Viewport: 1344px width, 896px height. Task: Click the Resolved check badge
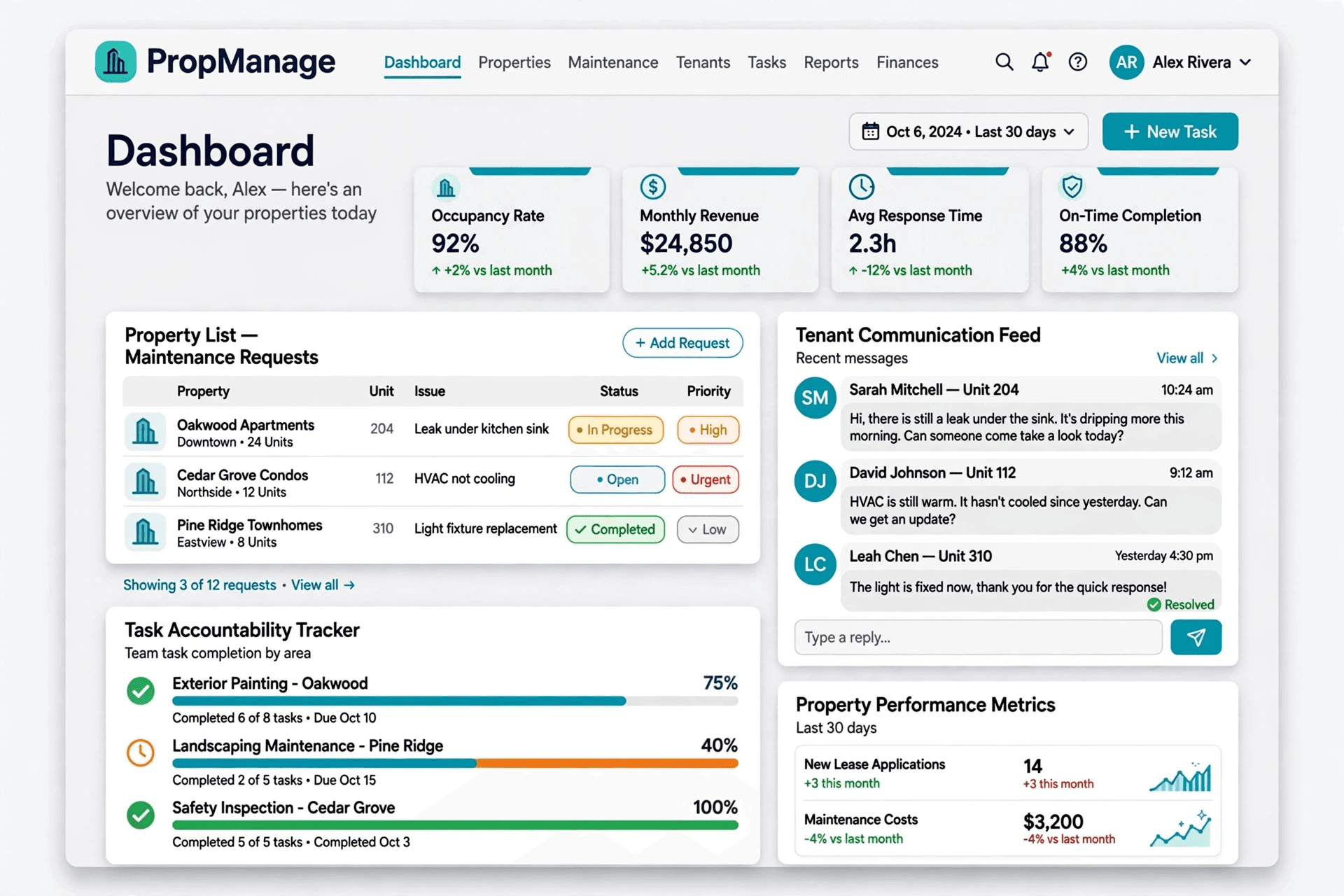(1181, 605)
